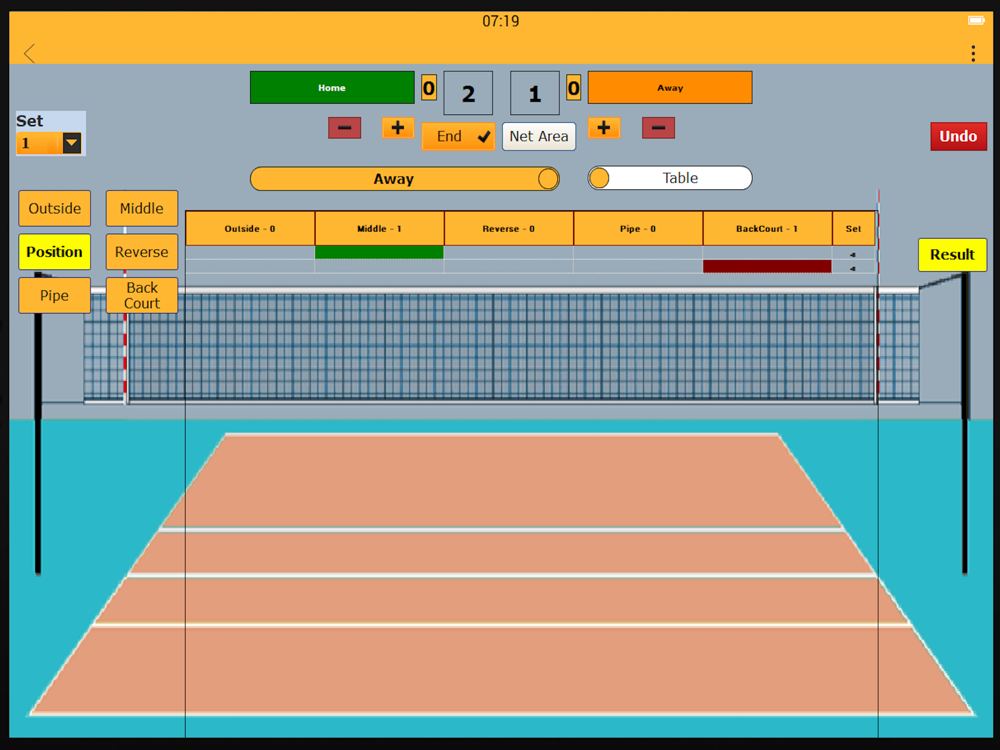
Task: Click the Home team plus button
Action: click(x=398, y=128)
